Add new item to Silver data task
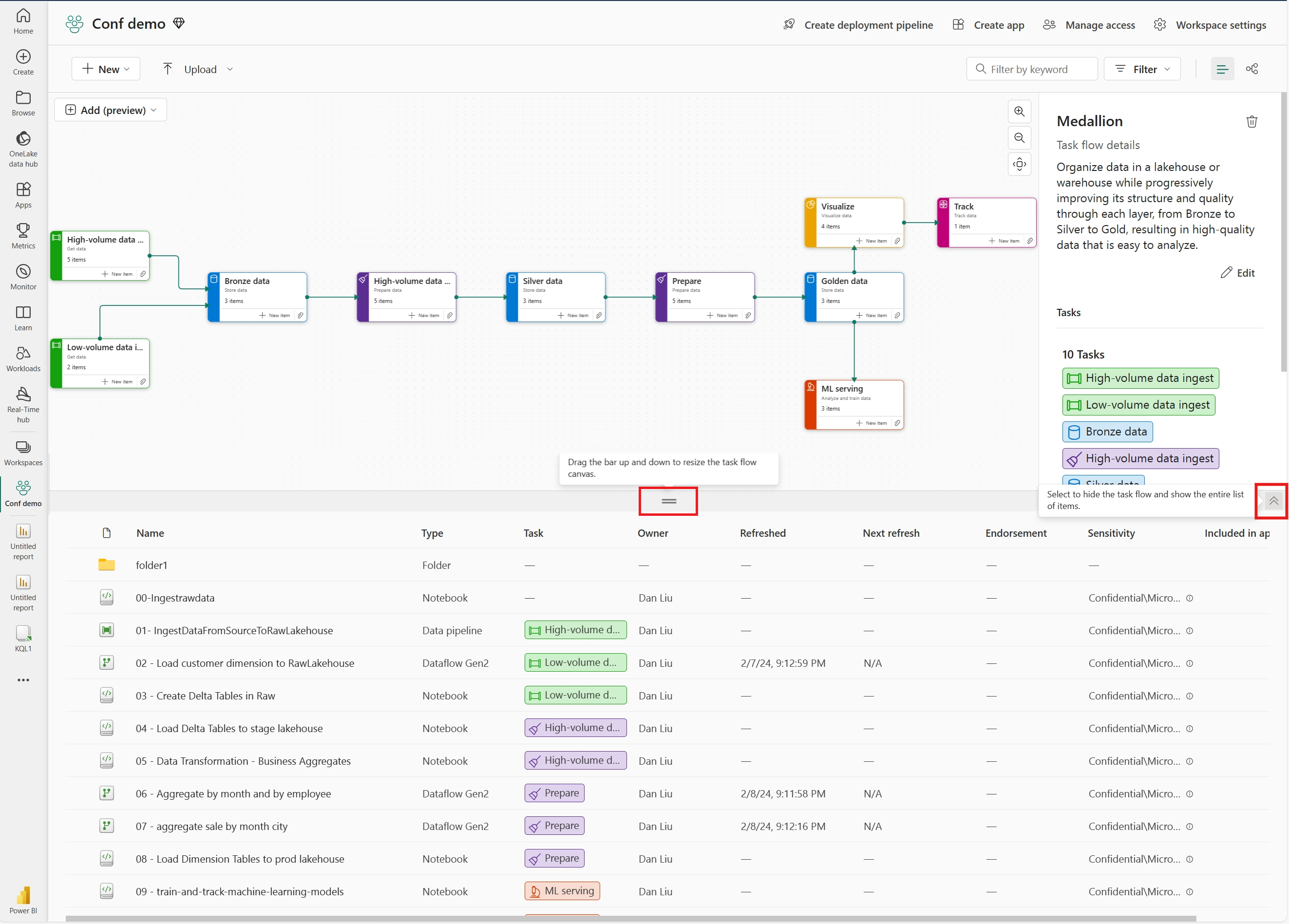The height and width of the screenshot is (924, 1289). coord(573,316)
